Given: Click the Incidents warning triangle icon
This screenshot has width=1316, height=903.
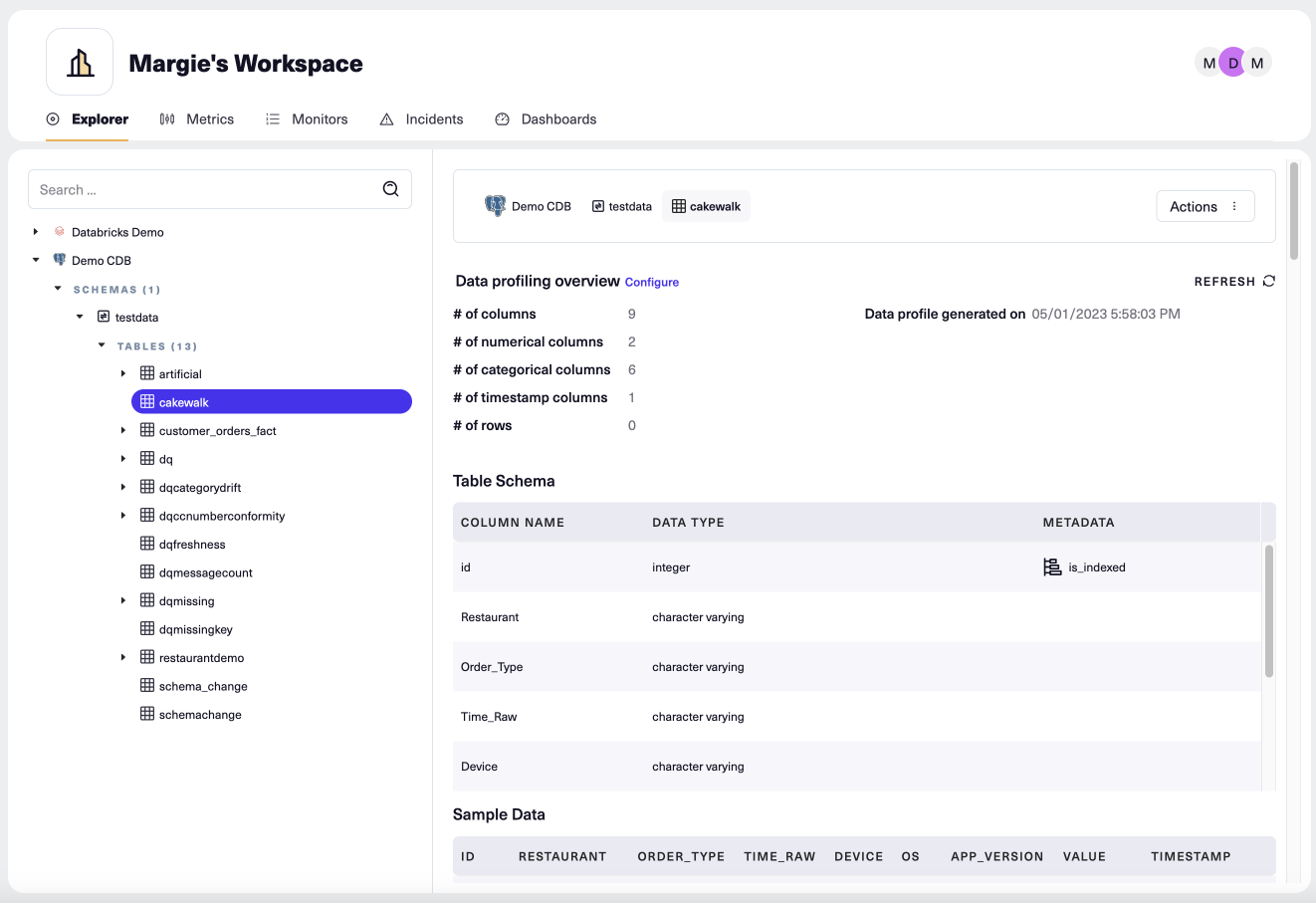Looking at the screenshot, I should tap(386, 118).
